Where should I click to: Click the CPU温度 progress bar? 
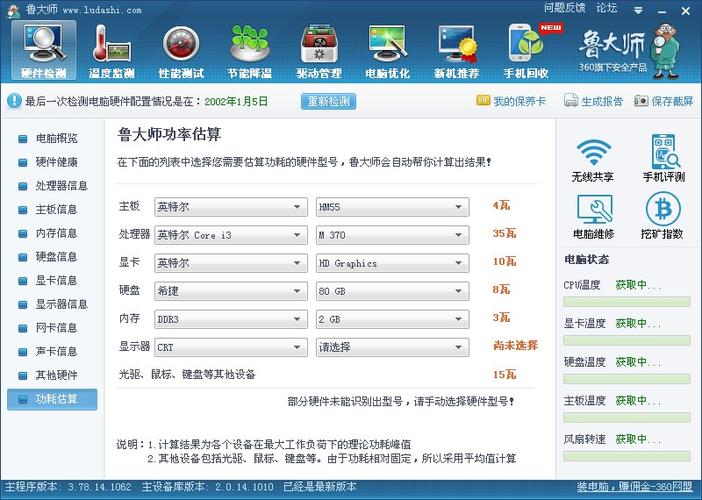point(627,302)
